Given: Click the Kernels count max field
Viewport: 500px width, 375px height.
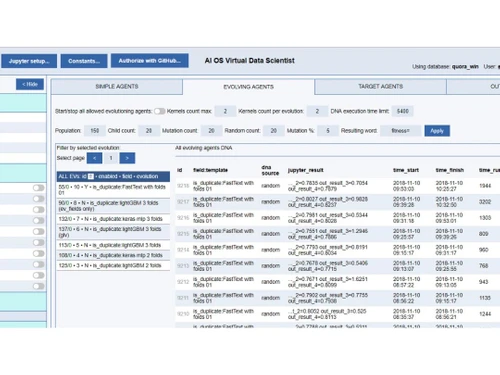Looking at the screenshot, I should click(x=225, y=111).
